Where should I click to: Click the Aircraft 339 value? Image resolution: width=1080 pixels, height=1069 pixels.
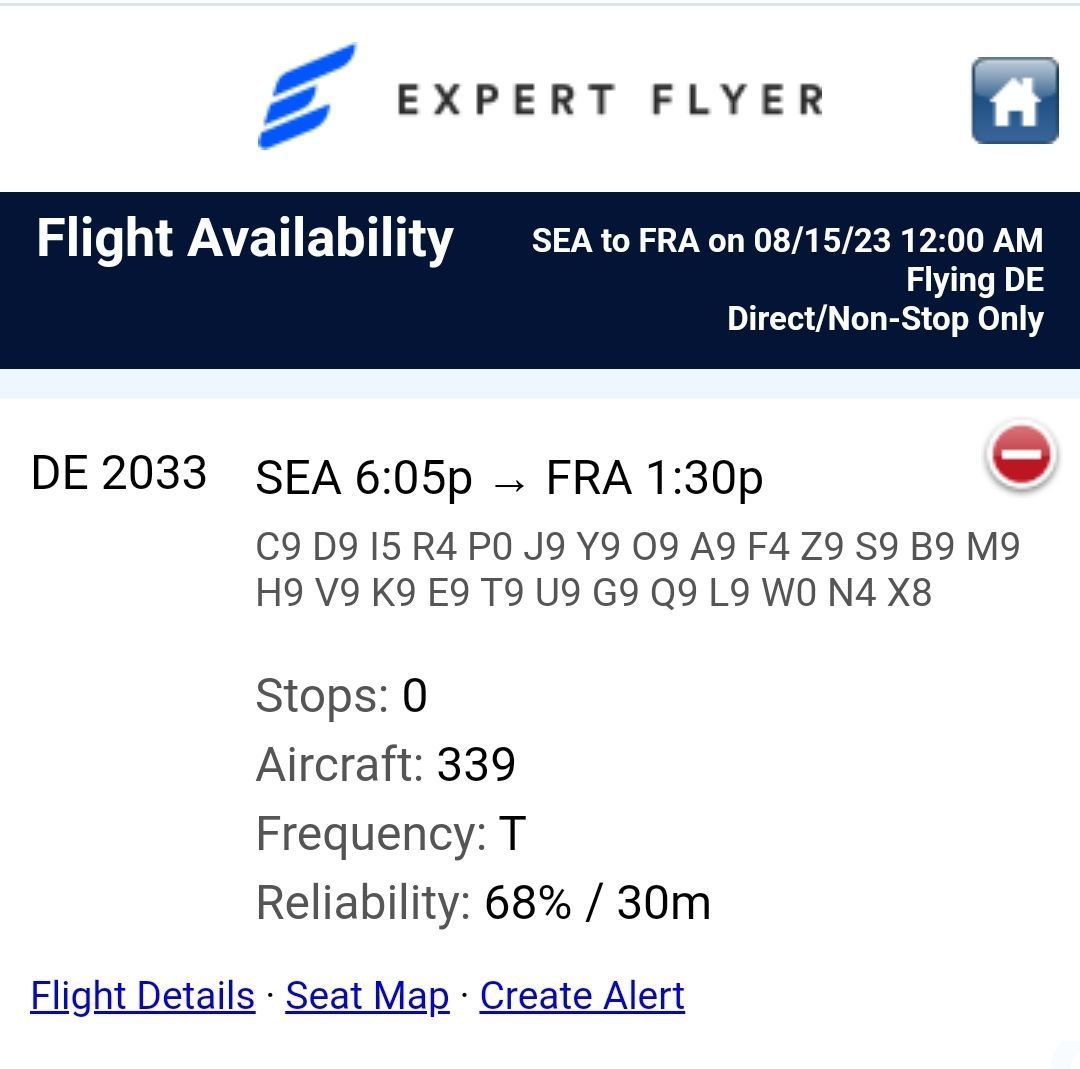click(x=476, y=764)
